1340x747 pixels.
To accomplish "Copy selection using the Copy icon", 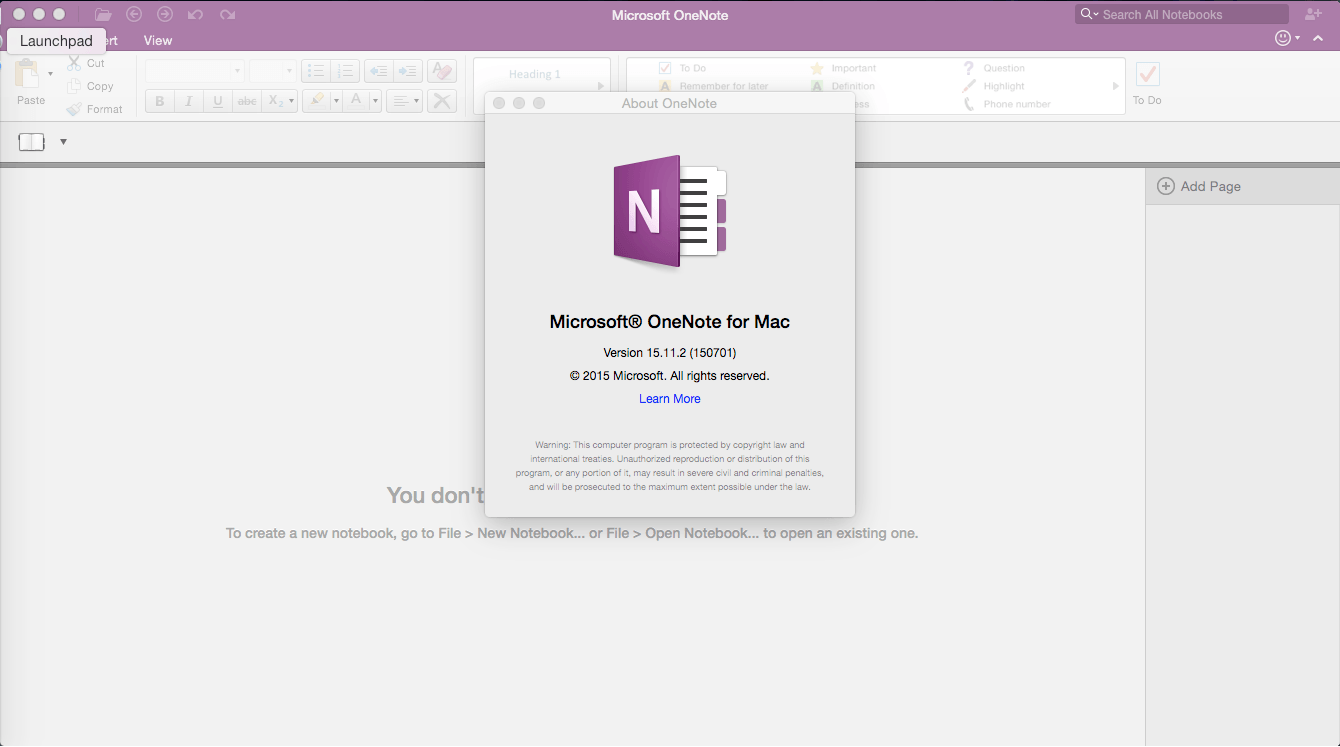I will (x=74, y=86).
